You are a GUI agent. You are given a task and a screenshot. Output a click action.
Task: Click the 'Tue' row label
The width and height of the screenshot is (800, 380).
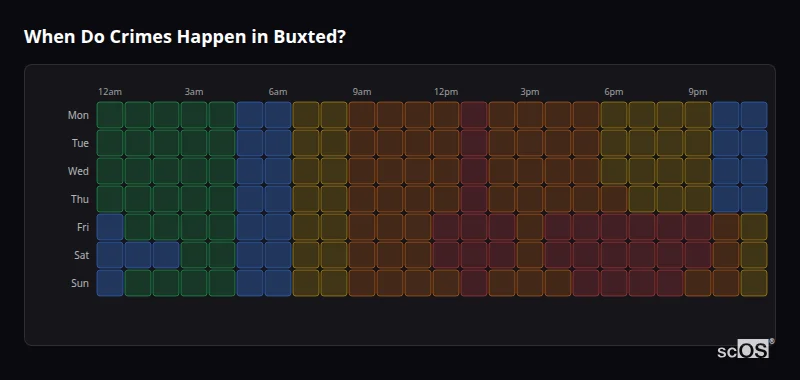pyautogui.click(x=80, y=143)
